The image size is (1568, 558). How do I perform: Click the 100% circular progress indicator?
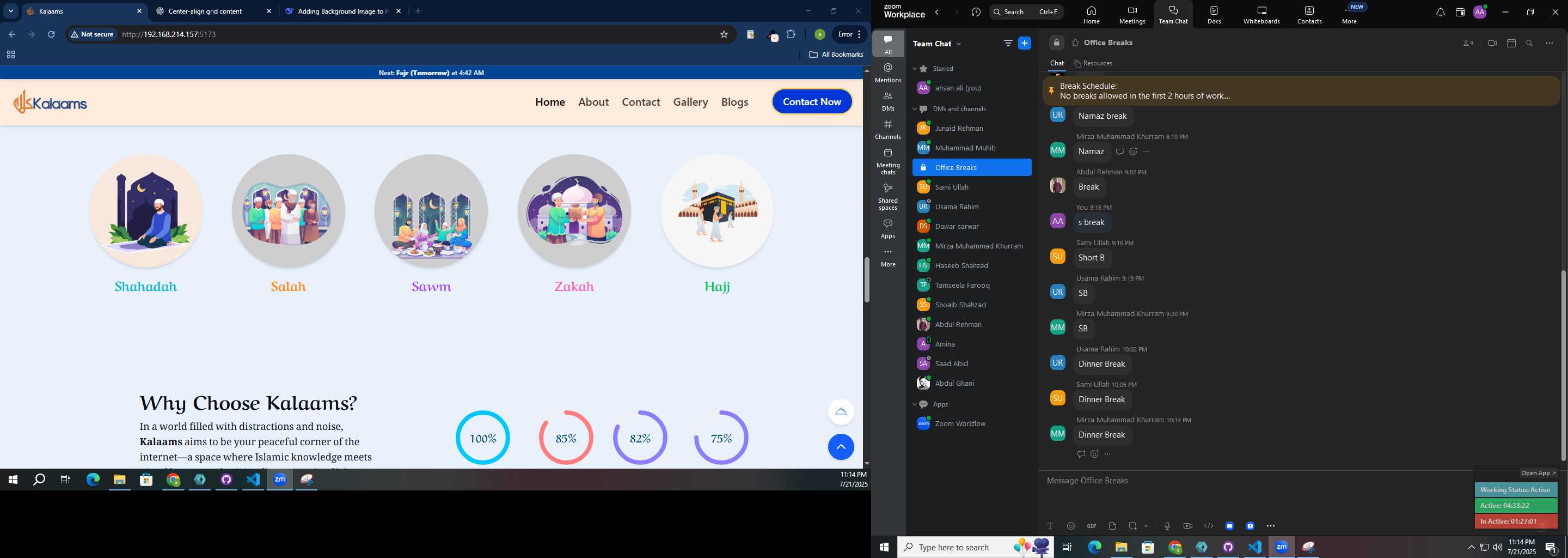483,438
